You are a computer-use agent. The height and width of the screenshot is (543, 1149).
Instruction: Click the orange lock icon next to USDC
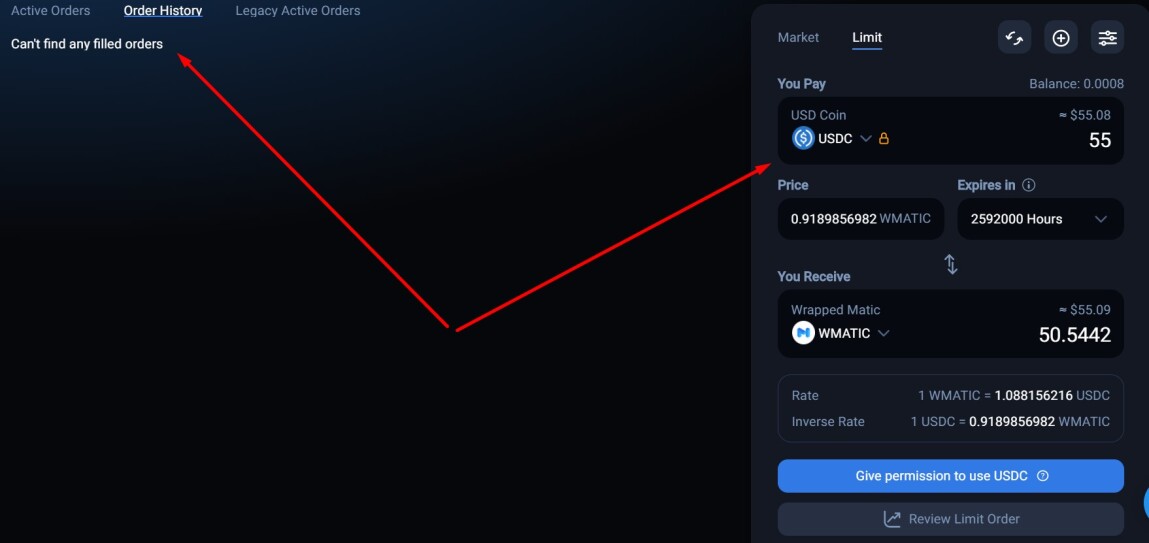click(884, 138)
